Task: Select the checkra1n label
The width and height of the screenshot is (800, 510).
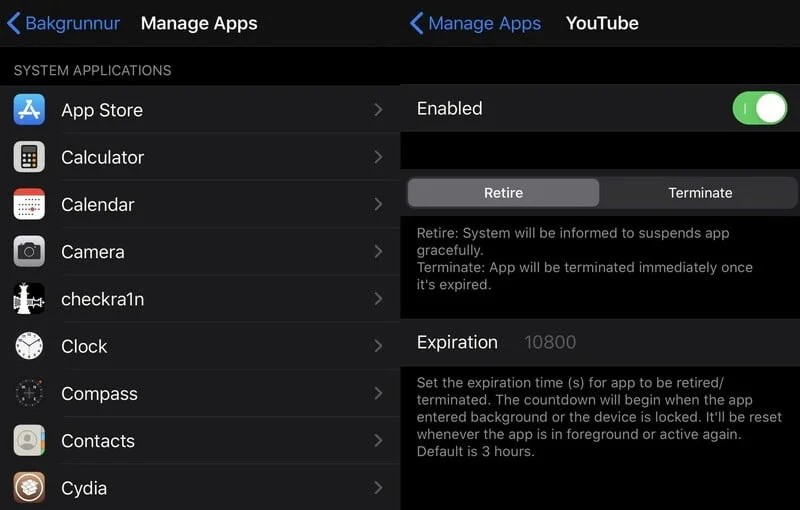Action: 103,299
